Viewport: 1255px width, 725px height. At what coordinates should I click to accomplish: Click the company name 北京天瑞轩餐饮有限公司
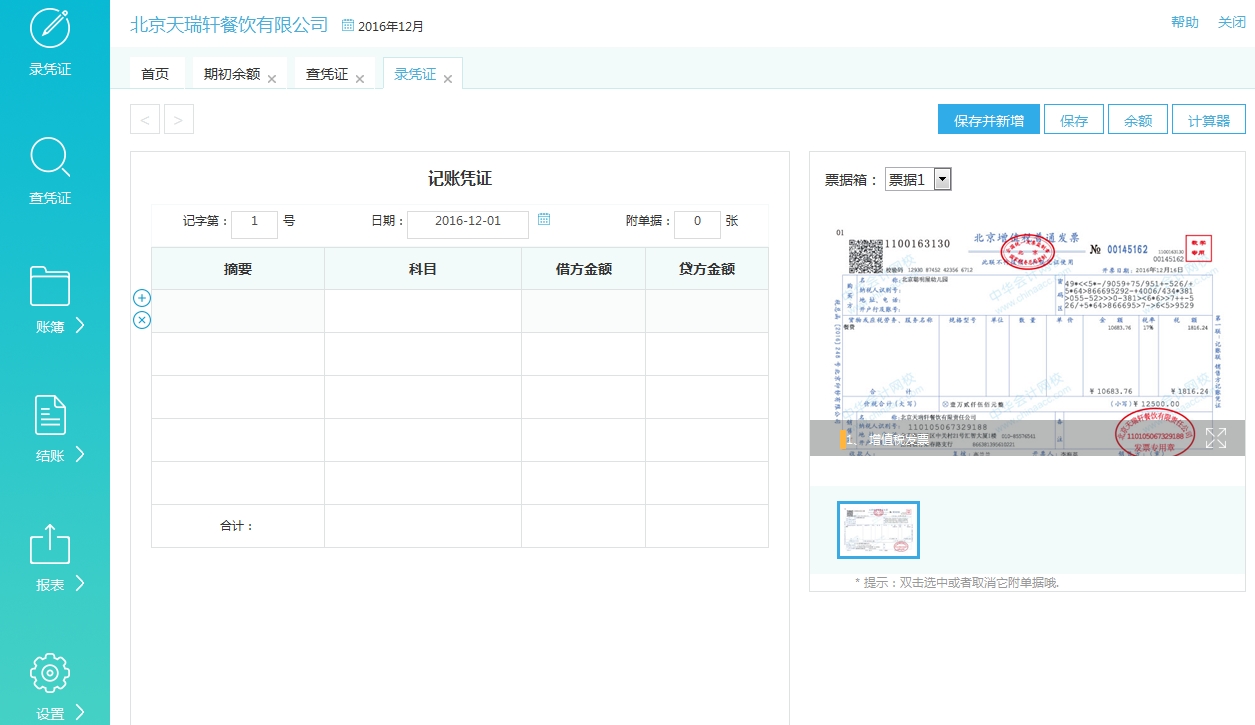[229, 24]
